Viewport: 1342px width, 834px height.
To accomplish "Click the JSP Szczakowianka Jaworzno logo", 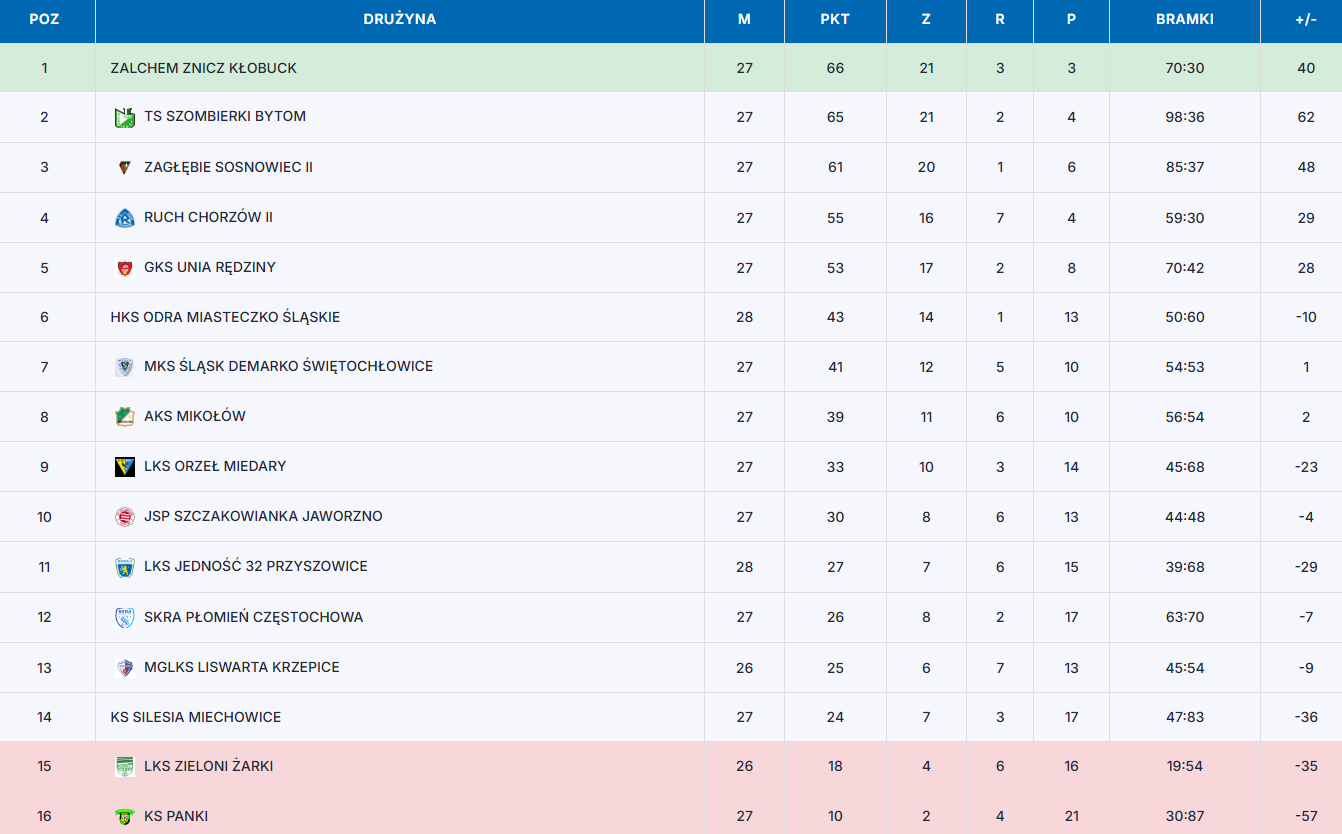I will pyautogui.click(x=124, y=517).
